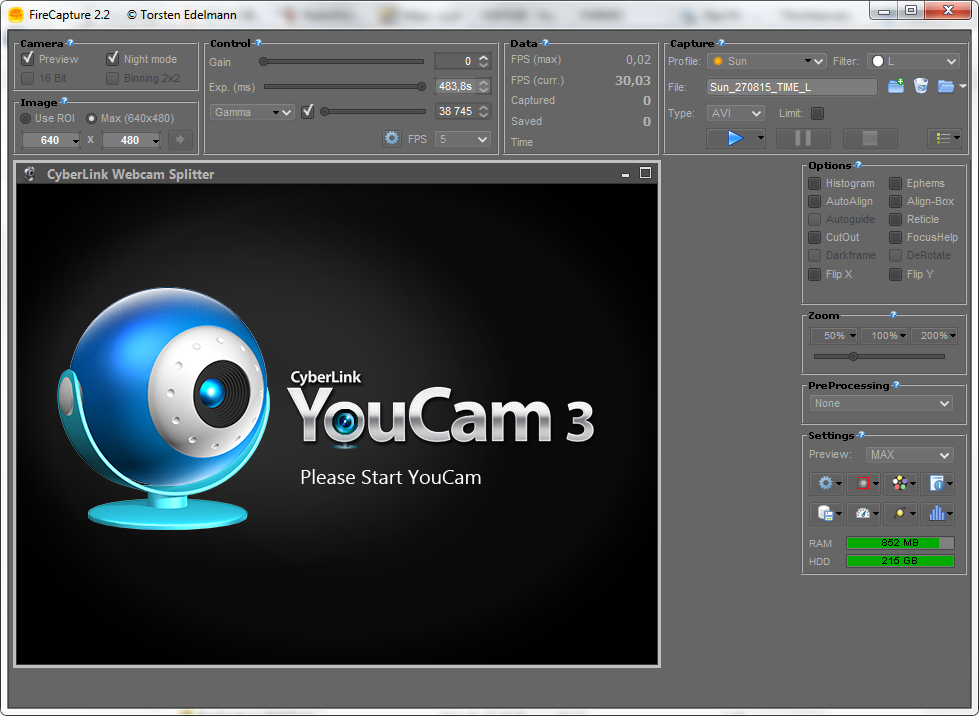Viewport: 979px width, 716px height.
Task: Enable the Histogram option checkbox
Action: [815, 183]
